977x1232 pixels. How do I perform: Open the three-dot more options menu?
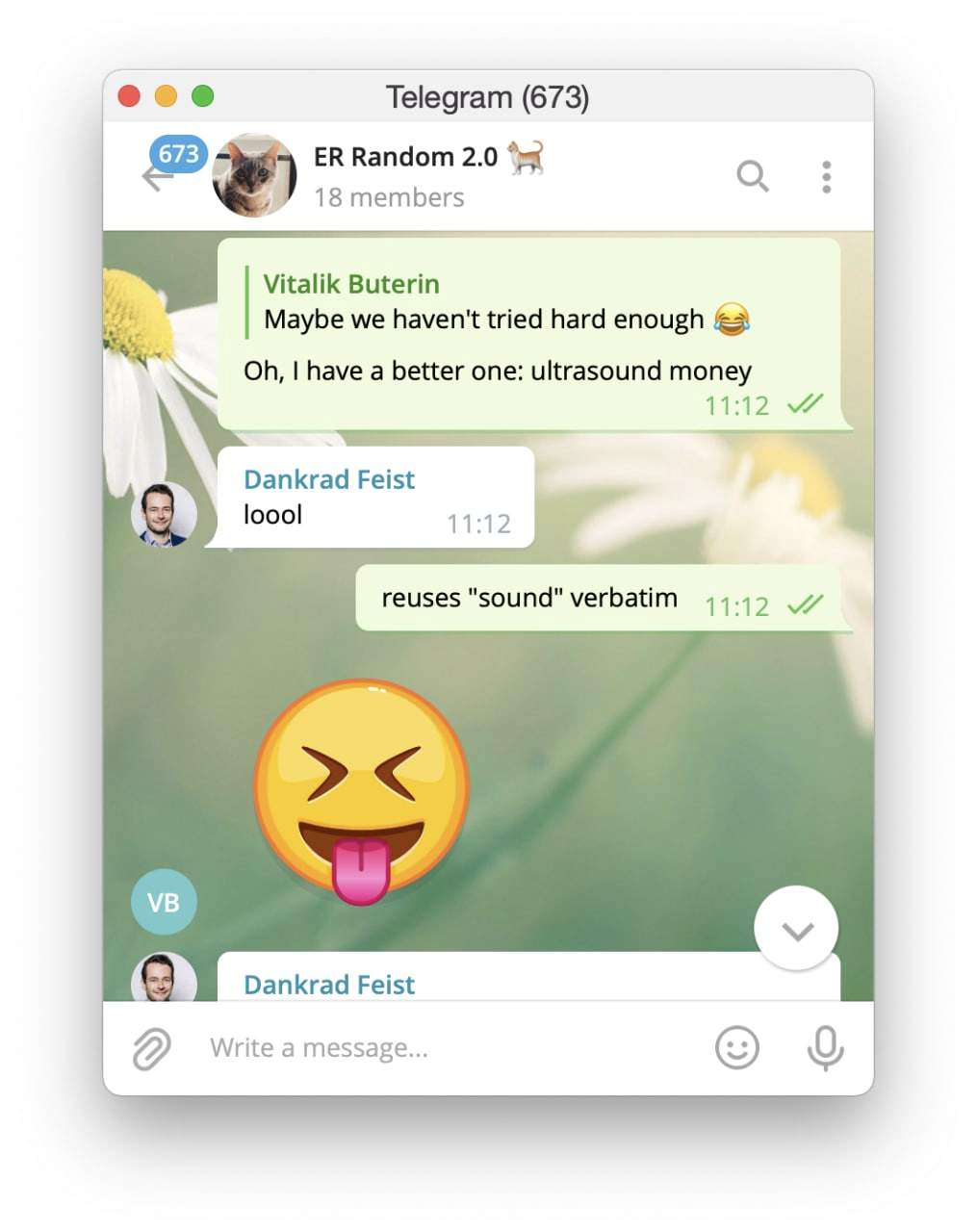(x=826, y=177)
